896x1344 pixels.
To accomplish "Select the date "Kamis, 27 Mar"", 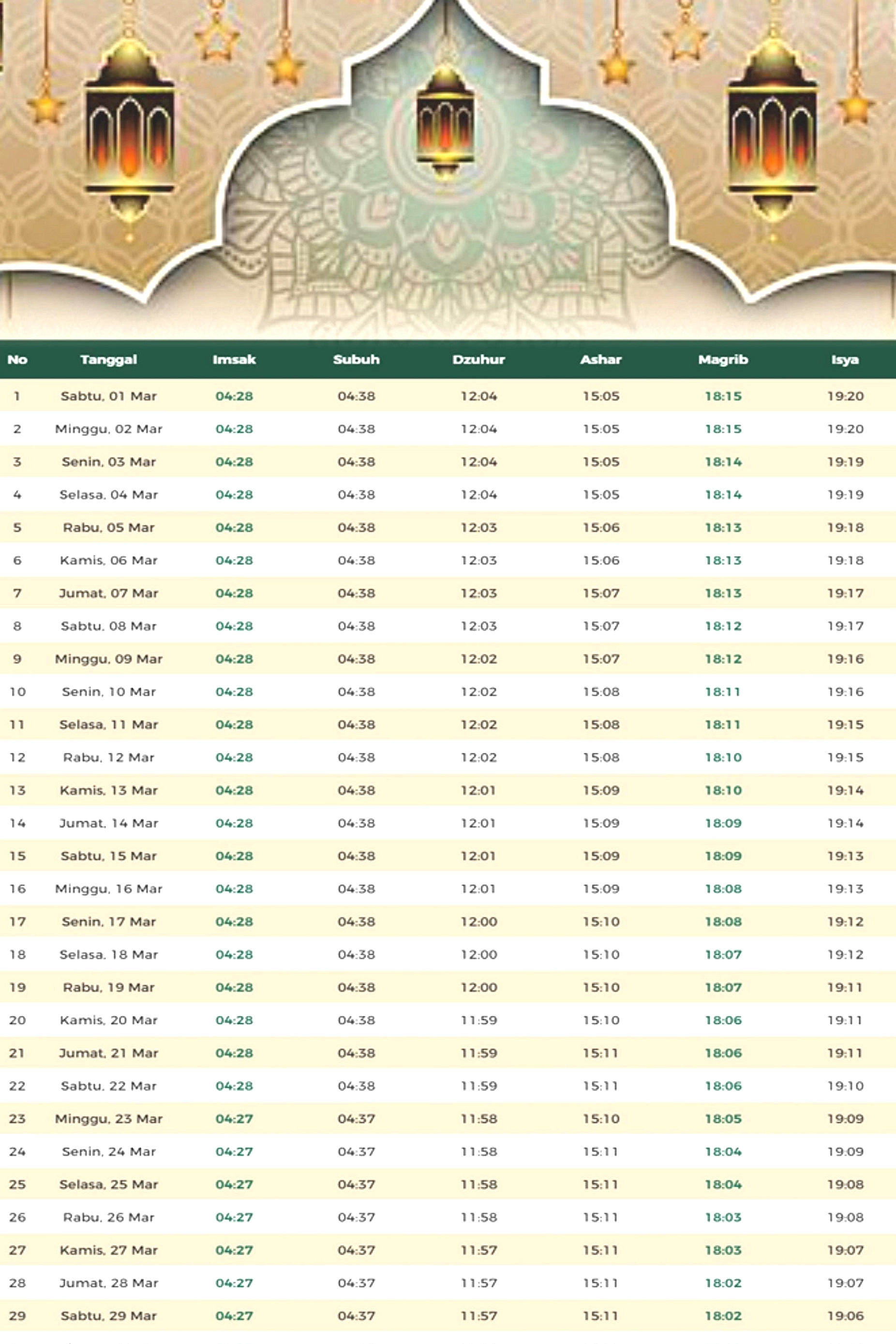I will (108, 1250).
